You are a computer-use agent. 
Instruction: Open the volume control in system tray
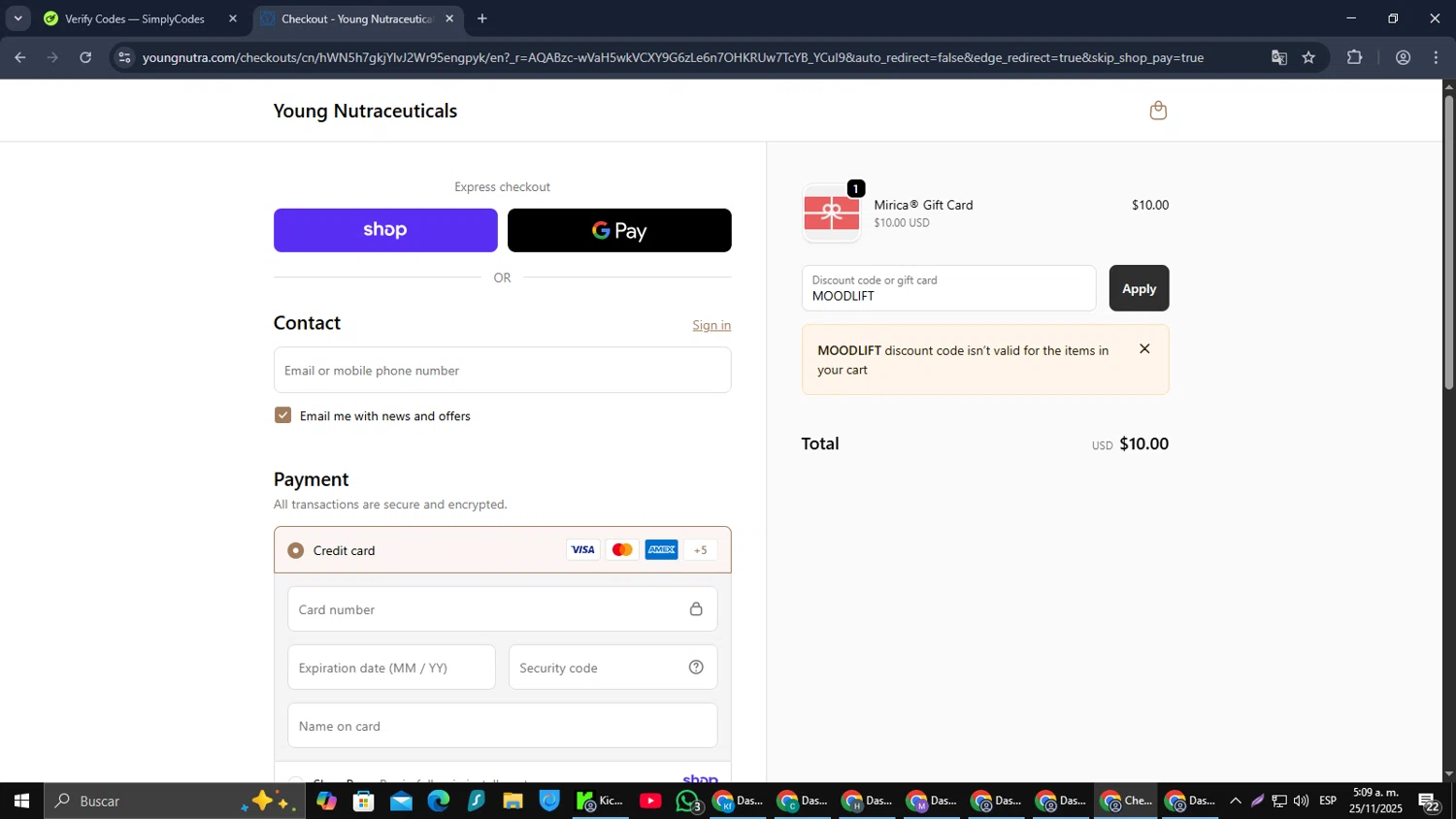(x=1301, y=801)
